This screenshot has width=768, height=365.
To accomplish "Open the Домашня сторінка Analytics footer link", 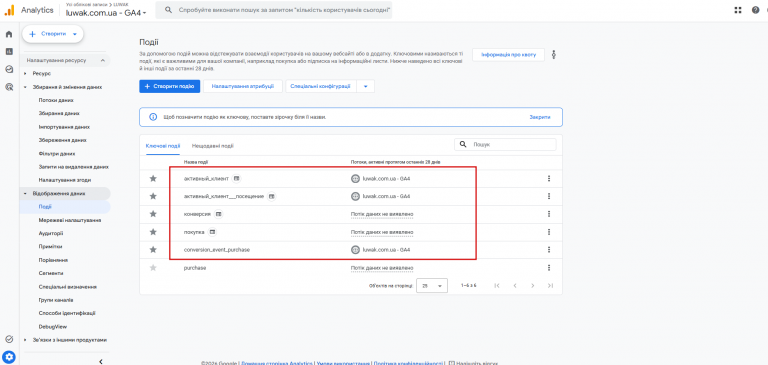I will point(277,363).
